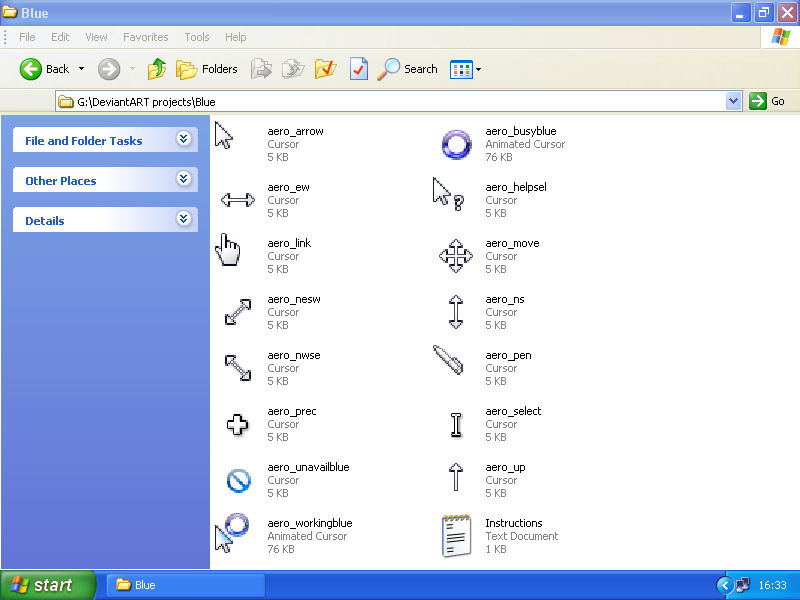This screenshot has width=800, height=600.
Task: Open the Instructions text document
Action: 455,536
